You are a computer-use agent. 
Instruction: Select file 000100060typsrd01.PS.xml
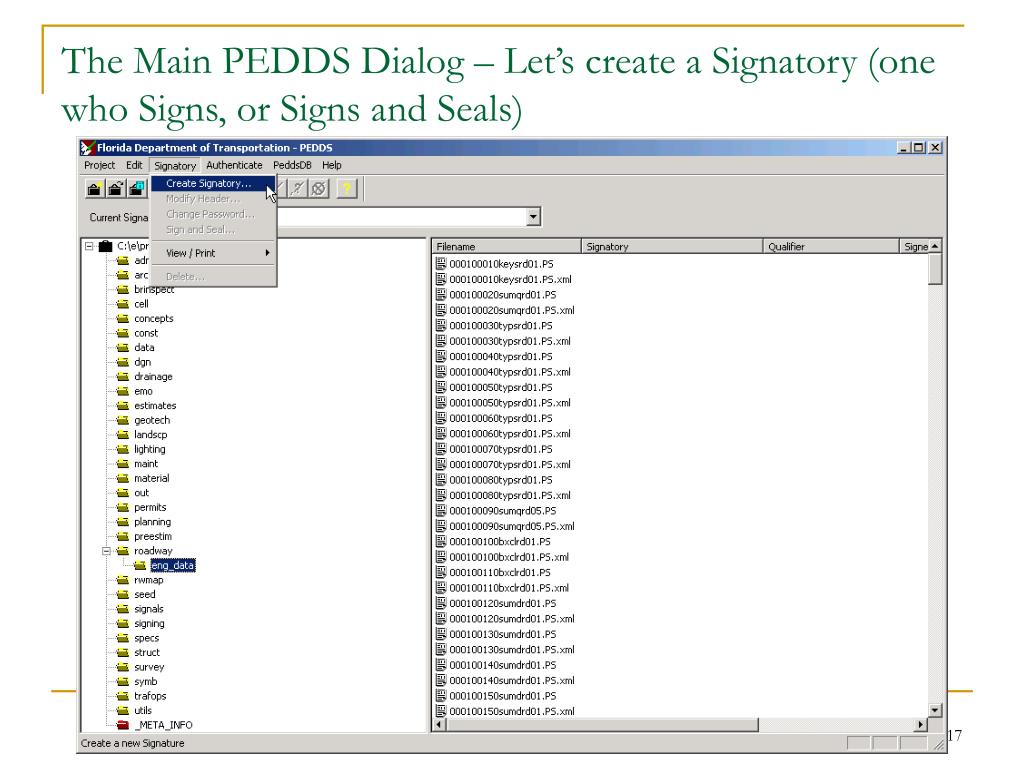pos(510,434)
